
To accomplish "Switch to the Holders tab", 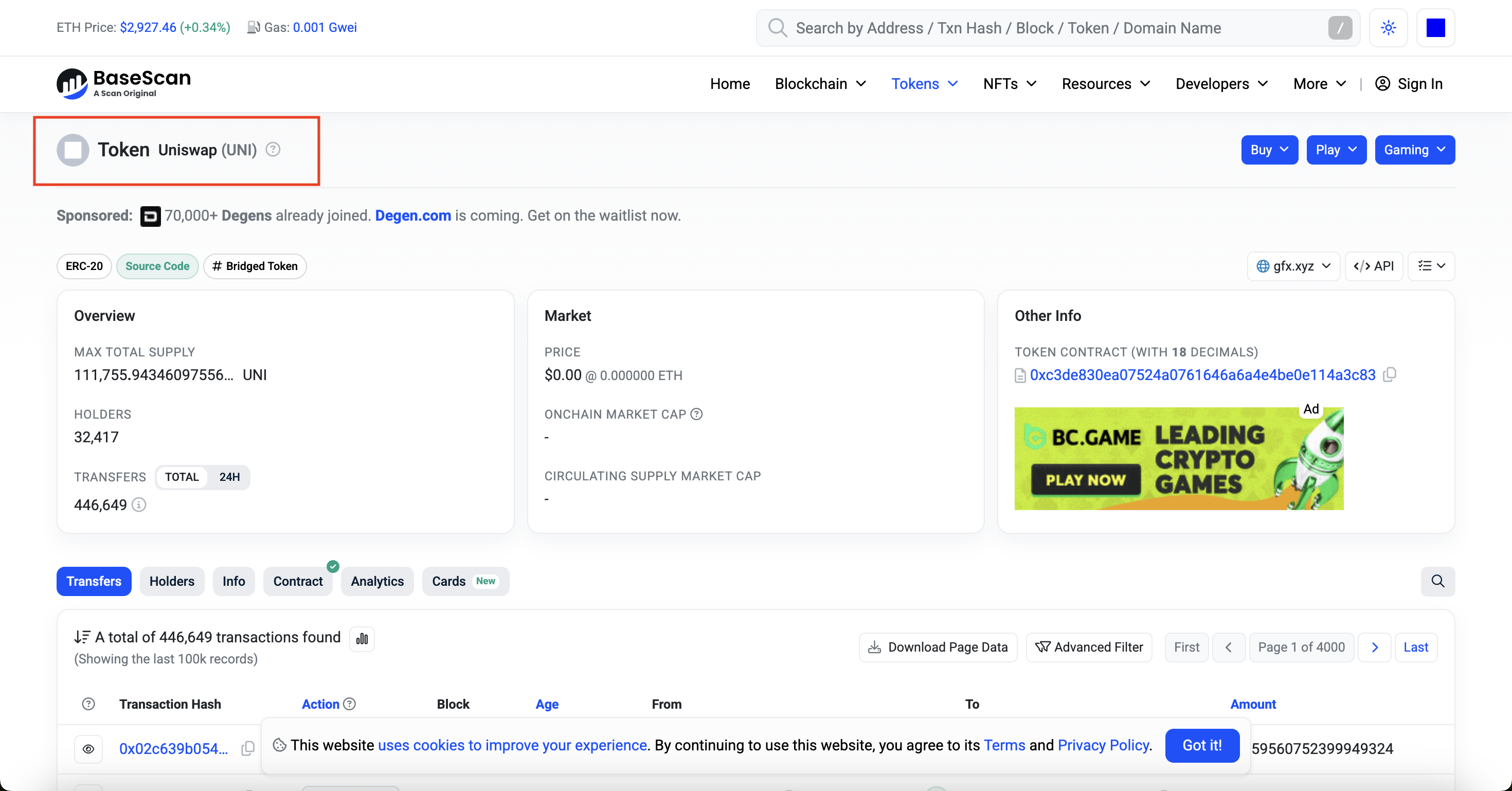I will coord(171,581).
